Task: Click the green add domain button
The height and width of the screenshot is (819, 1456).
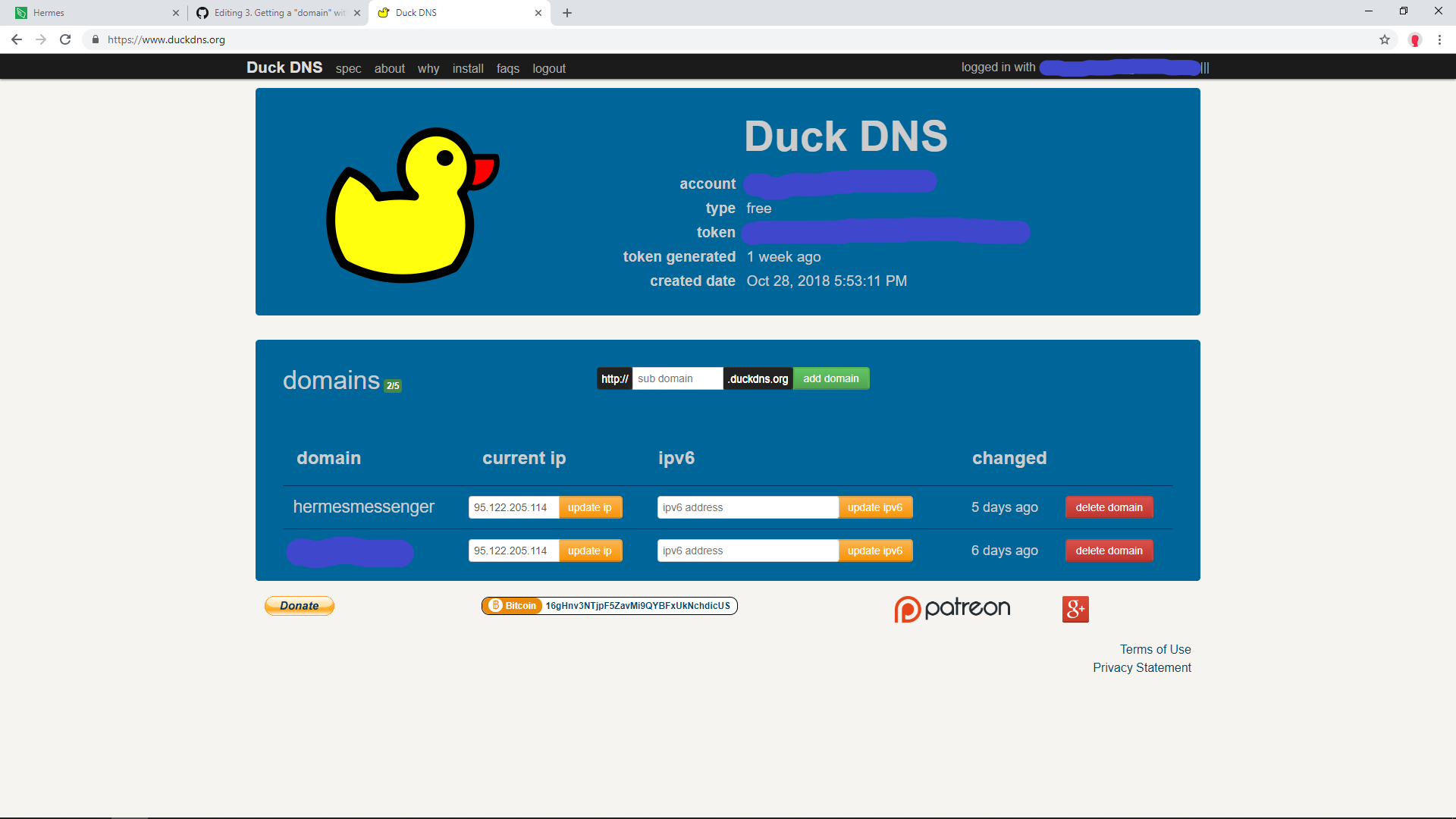Action: point(831,378)
